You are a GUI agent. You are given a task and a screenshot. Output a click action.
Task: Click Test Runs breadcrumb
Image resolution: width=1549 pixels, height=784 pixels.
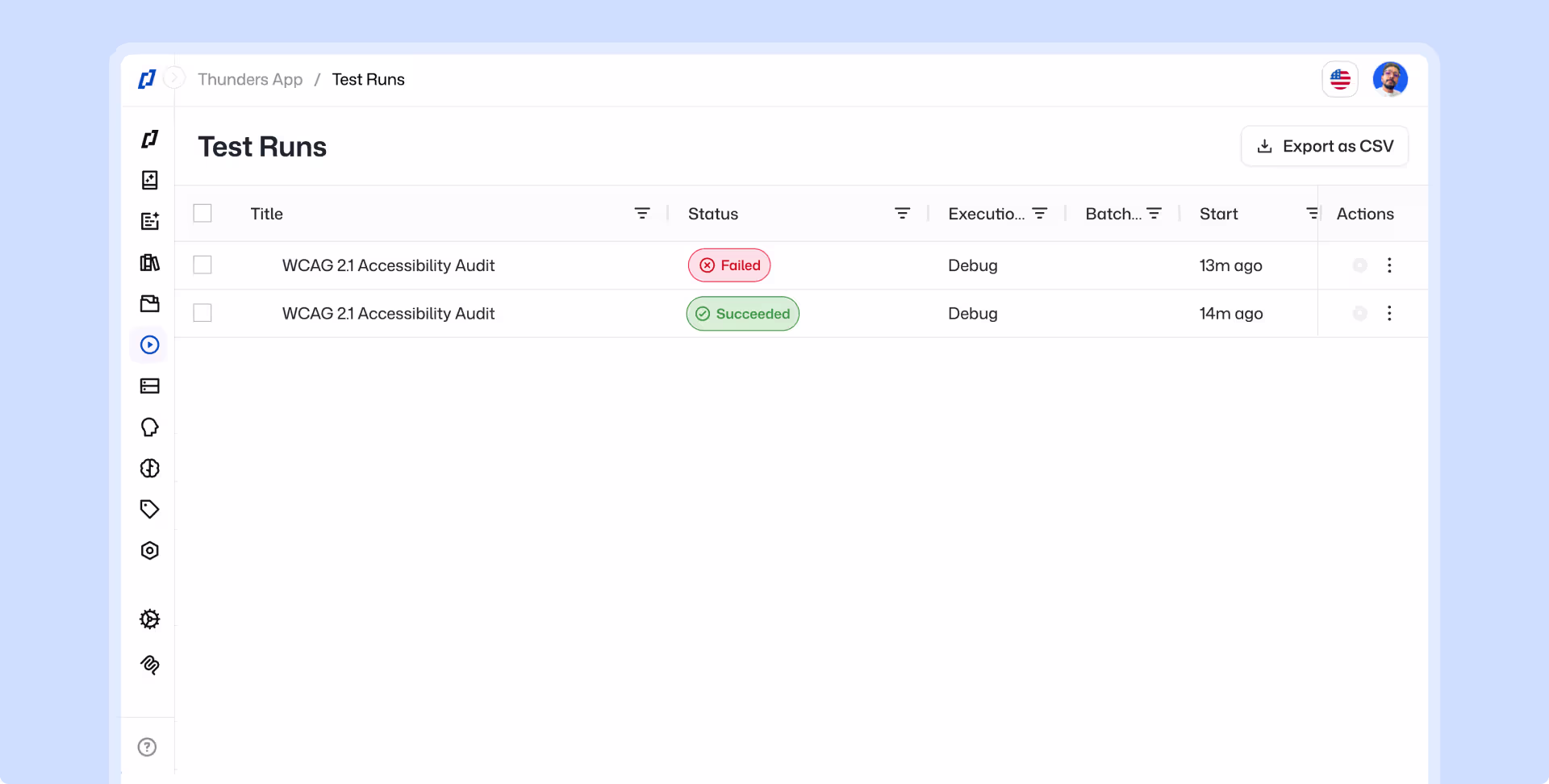click(x=368, y=79)
